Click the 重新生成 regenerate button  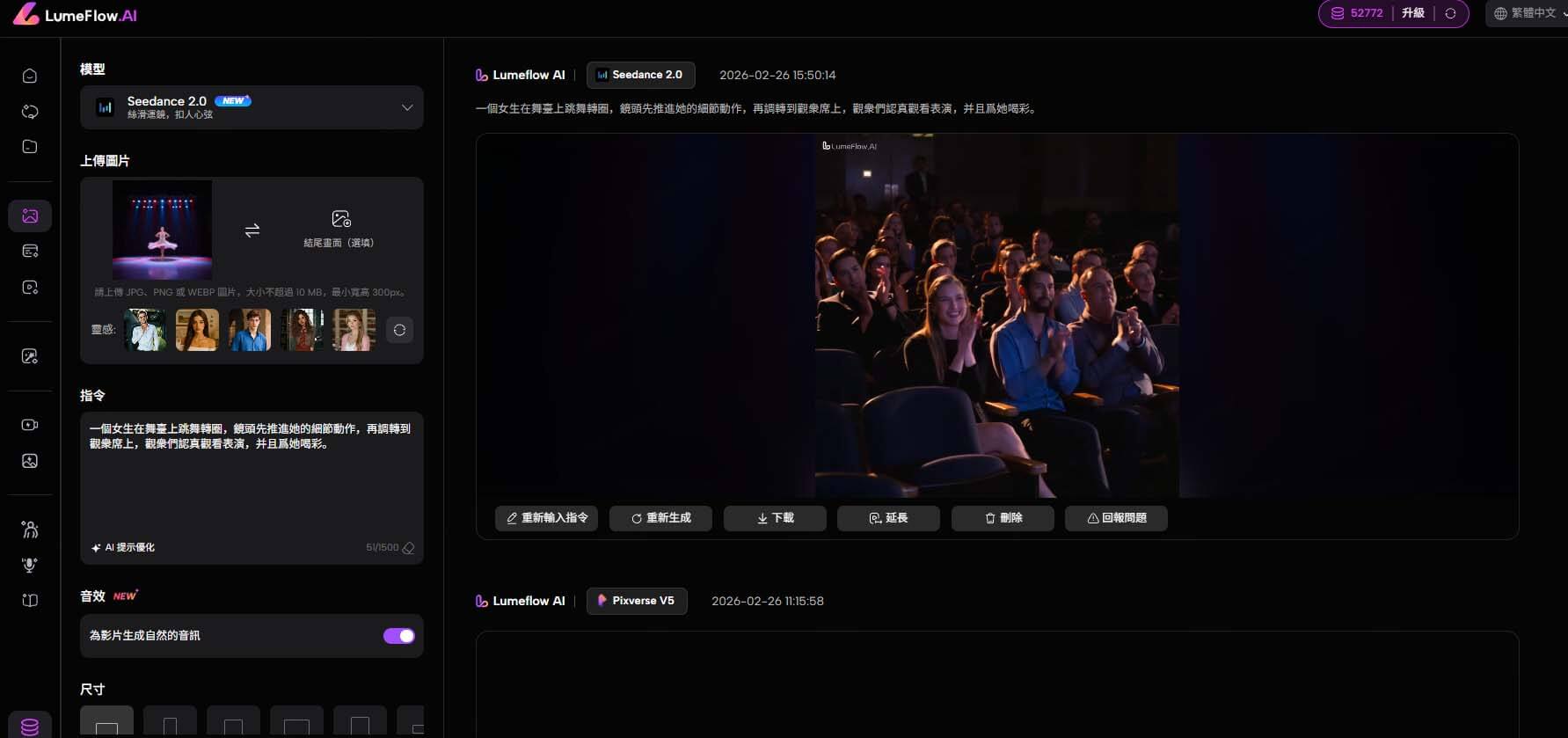tap(660, 518)
